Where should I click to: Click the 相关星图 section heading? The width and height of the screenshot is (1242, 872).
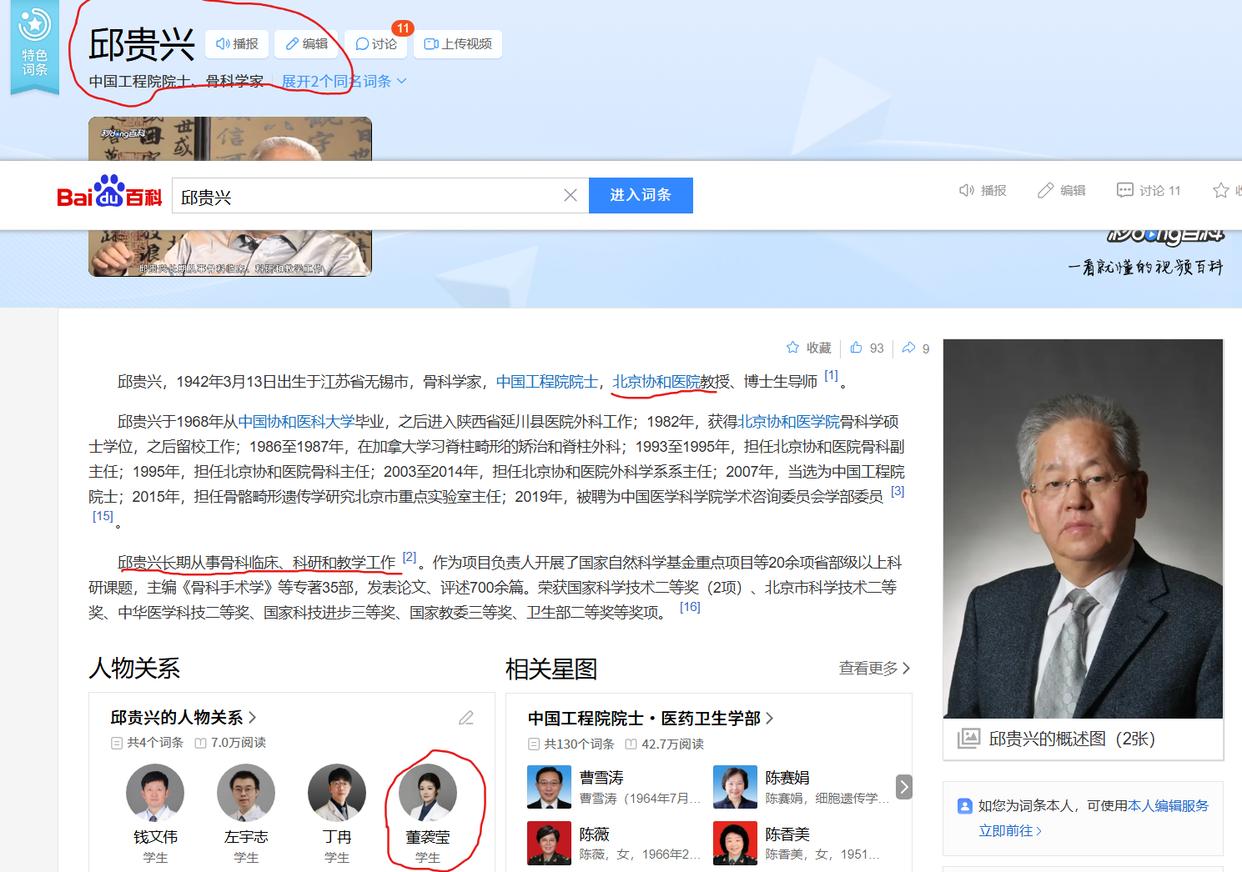(551, 668)
